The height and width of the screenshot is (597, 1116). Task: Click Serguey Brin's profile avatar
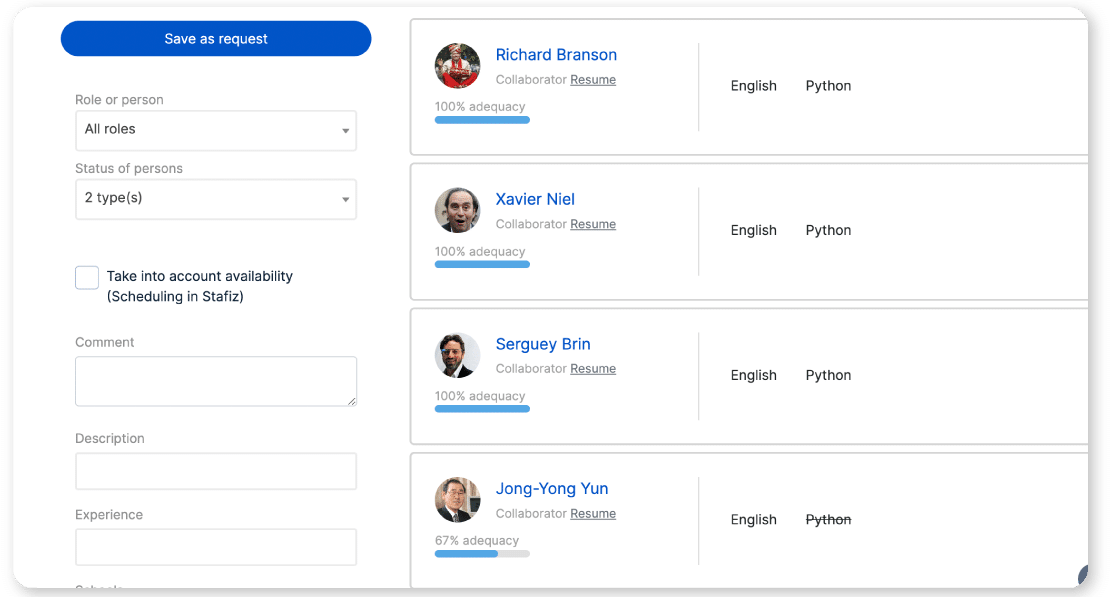click(457, 355)
